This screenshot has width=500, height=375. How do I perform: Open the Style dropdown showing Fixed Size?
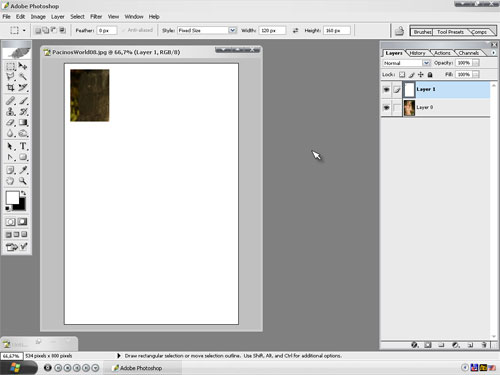[207, 30]
